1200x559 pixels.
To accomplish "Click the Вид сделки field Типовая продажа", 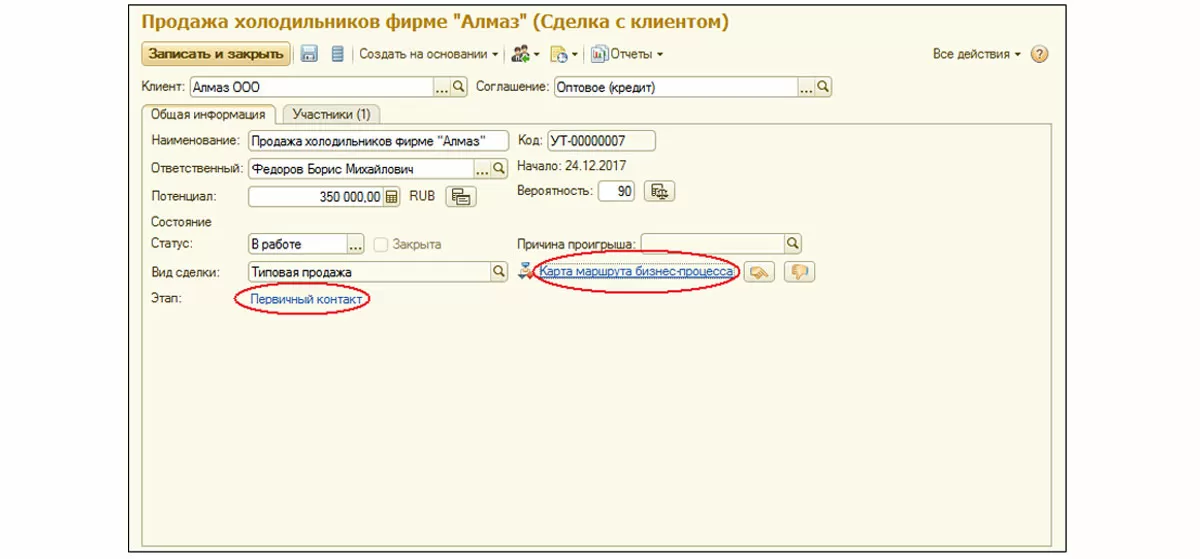I will 369,271.
